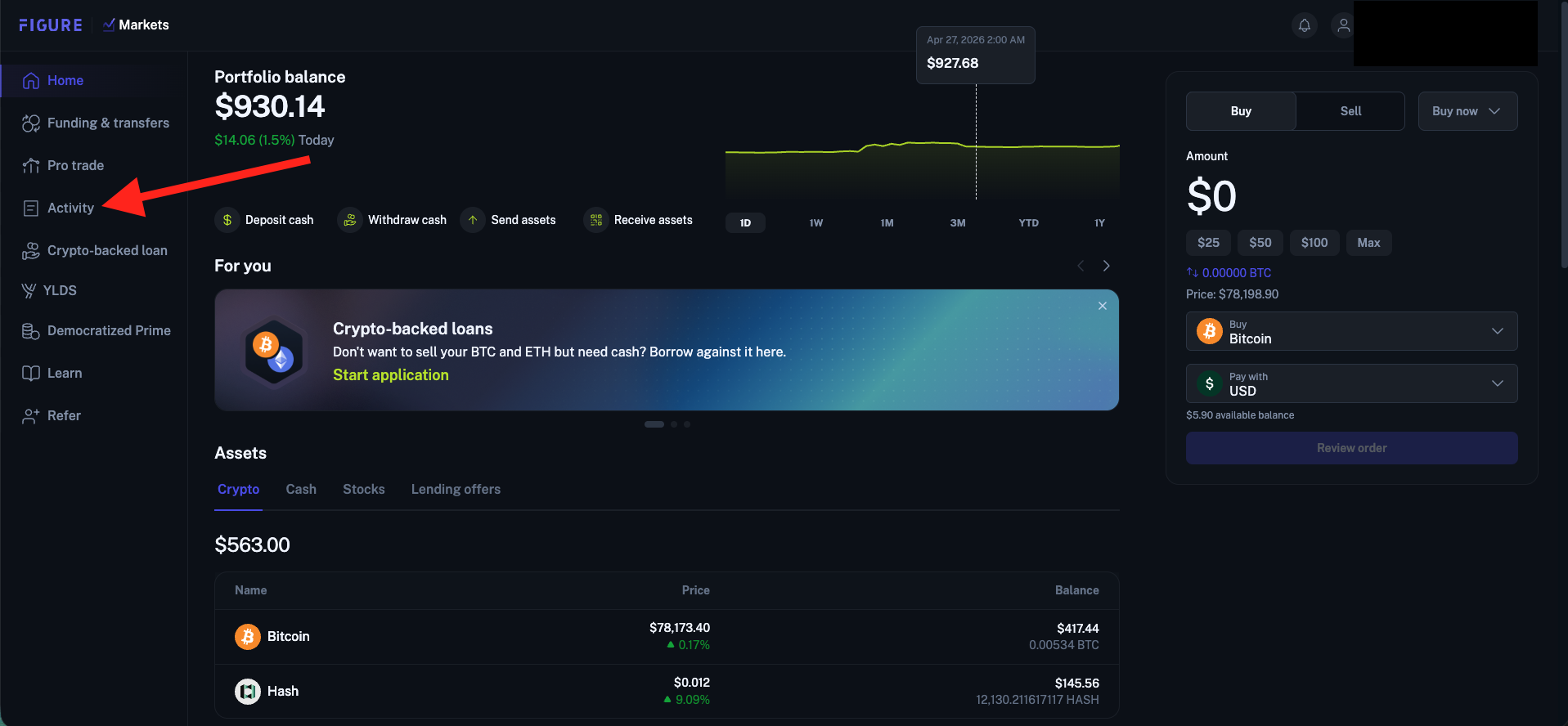
Task: Switch to the Stocks assets tab
Action: [364, 489]
